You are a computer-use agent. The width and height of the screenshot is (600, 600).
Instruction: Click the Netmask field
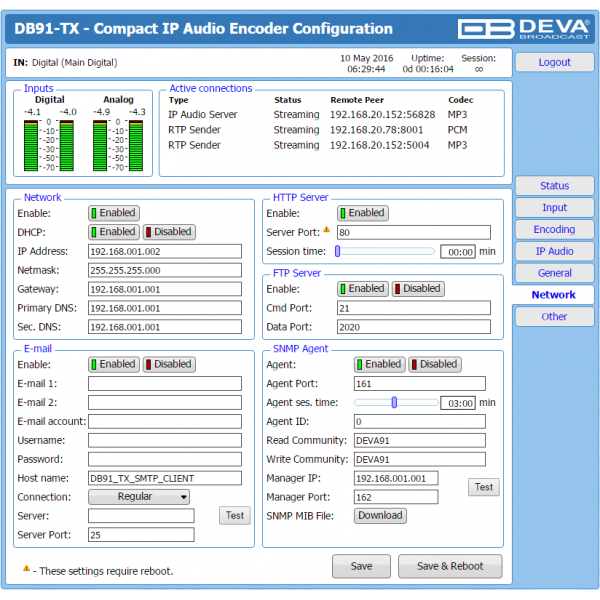(x=165, y=270)
